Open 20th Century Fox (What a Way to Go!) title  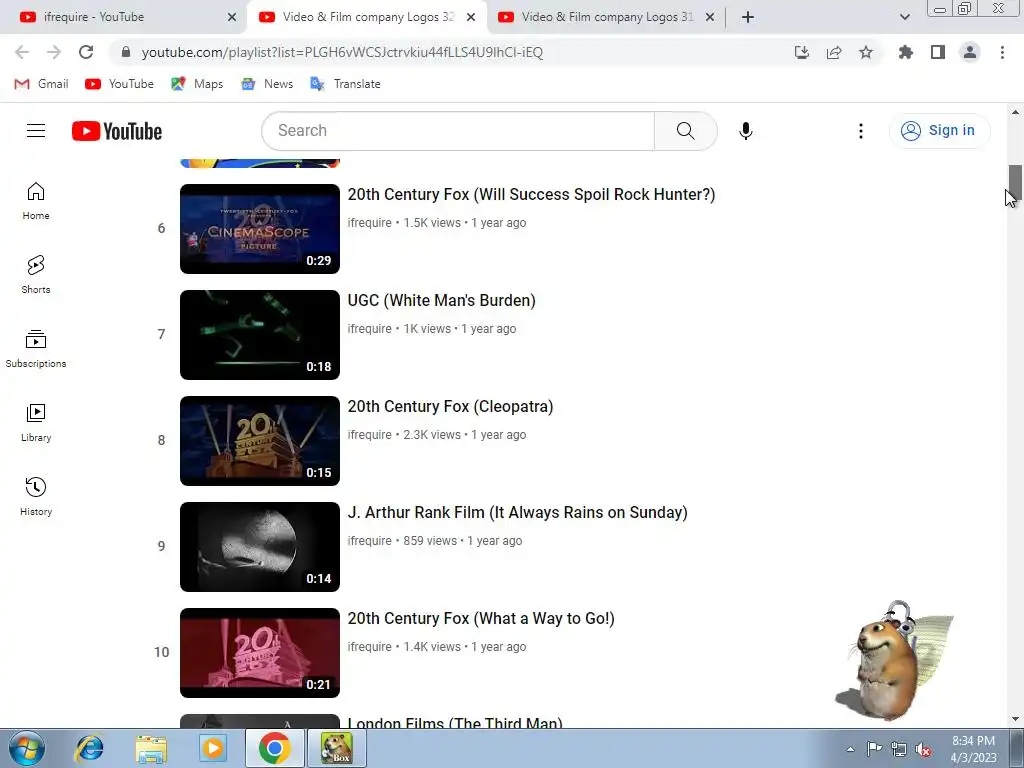tap(481, 618)
